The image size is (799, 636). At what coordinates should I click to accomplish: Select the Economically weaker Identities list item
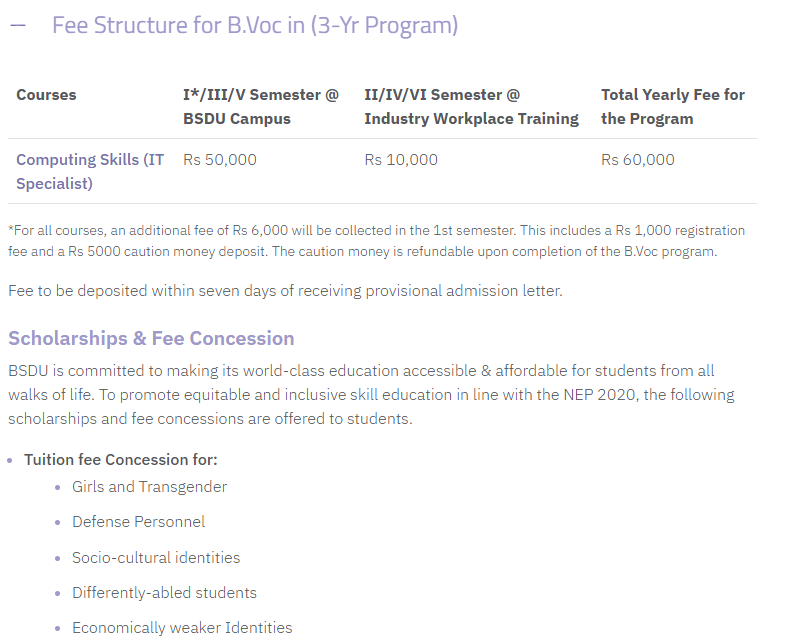[x=182, y=628]
